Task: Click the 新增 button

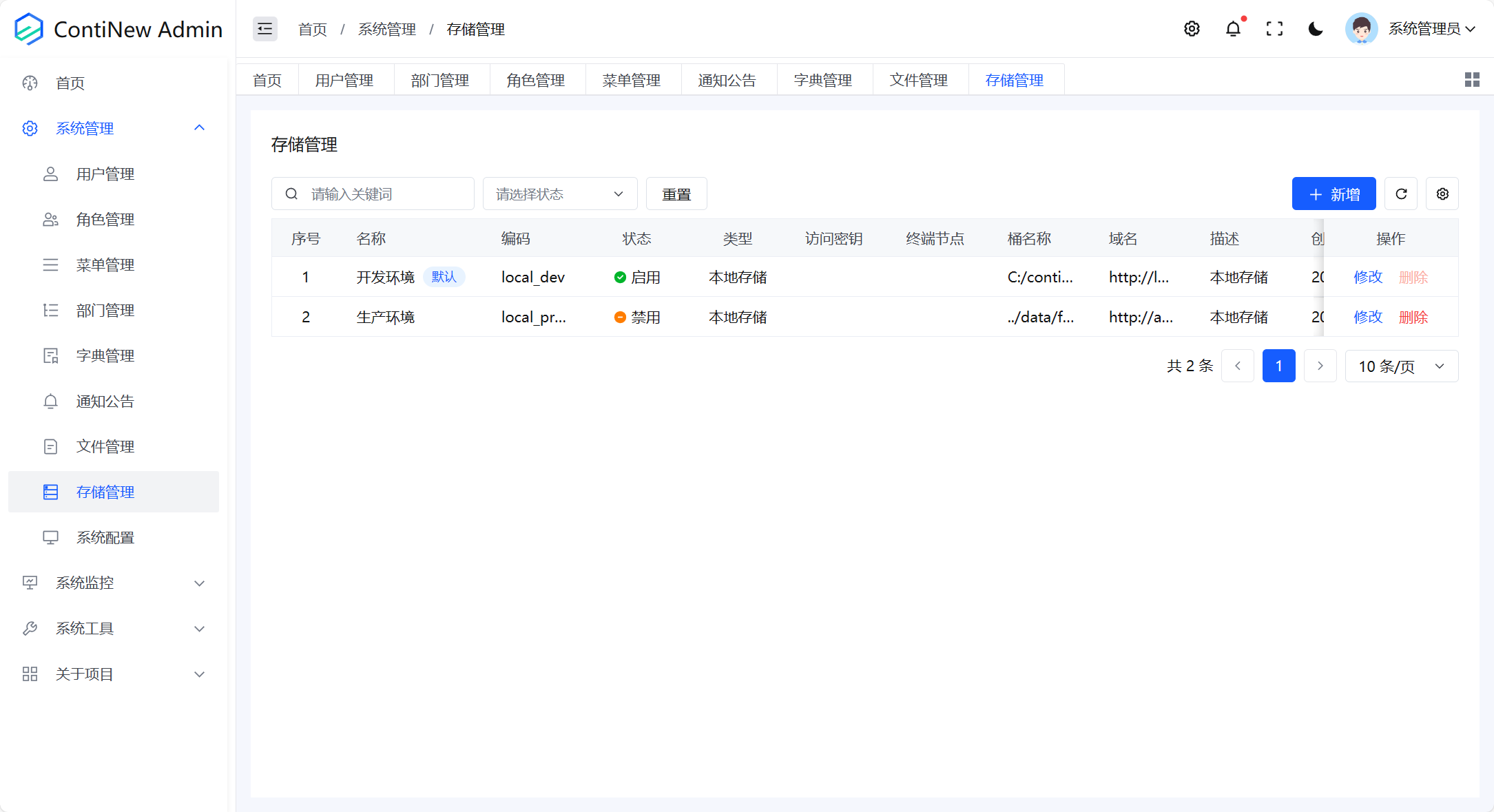Action: pos(1334,194)
